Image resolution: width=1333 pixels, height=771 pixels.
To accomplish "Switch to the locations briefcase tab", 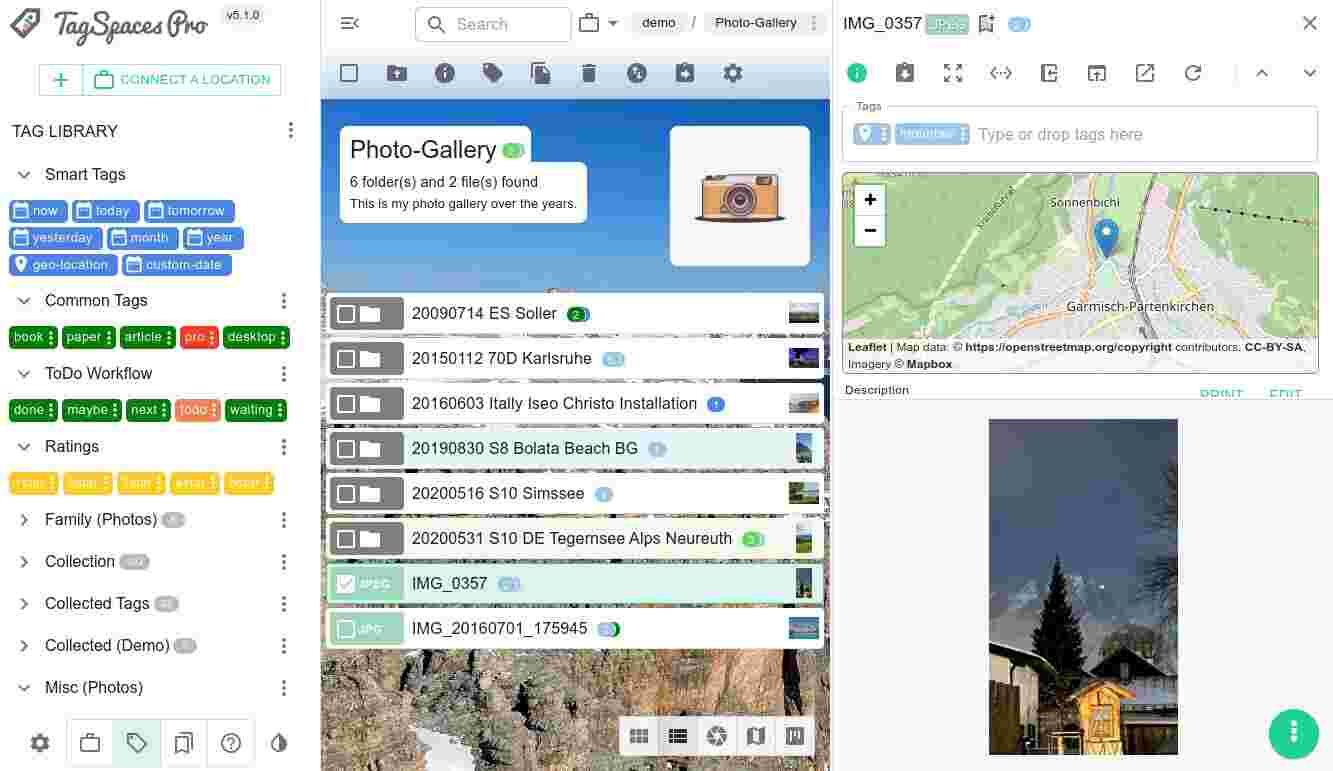I will click(90, 743).
